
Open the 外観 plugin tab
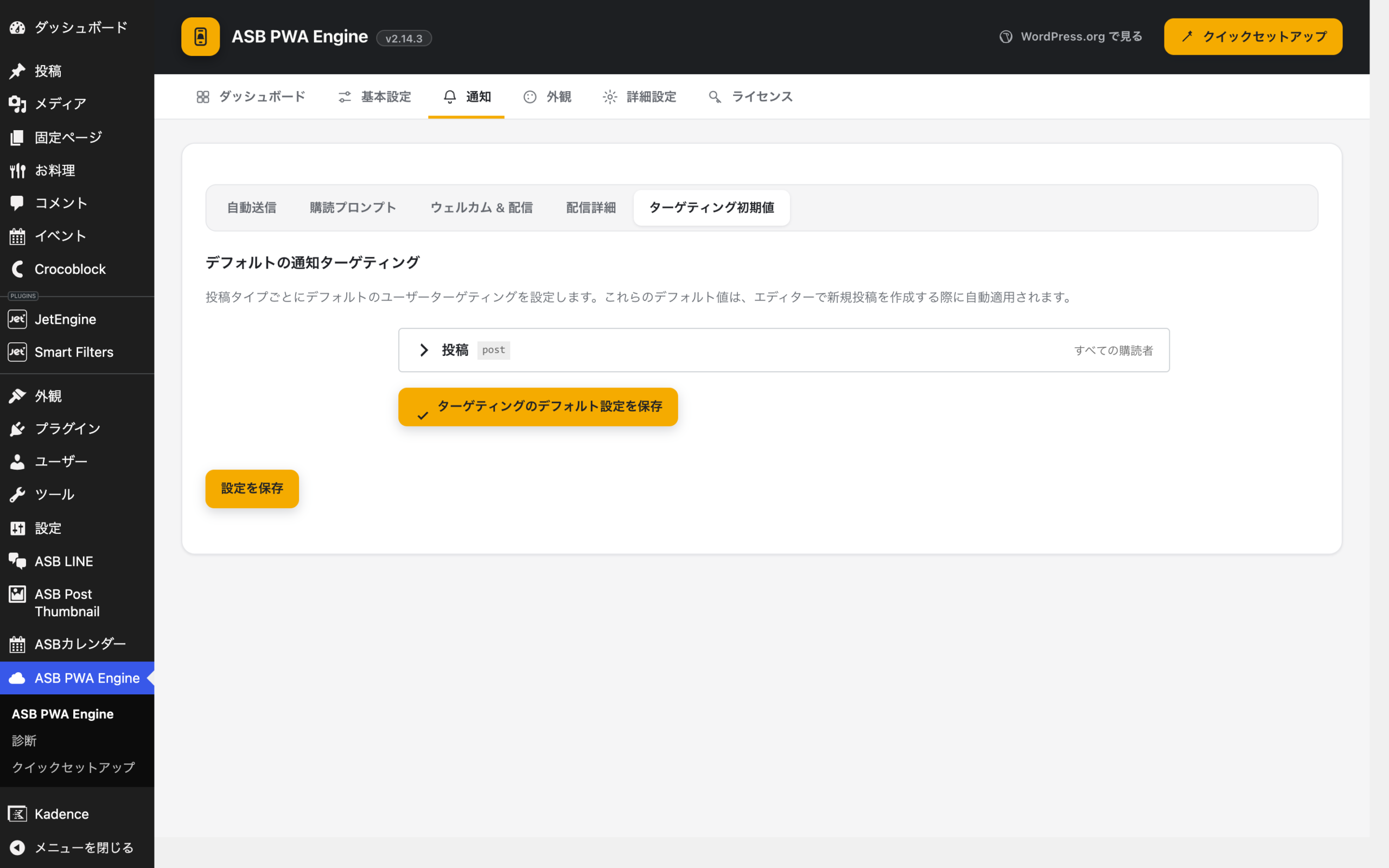point(547,97)
